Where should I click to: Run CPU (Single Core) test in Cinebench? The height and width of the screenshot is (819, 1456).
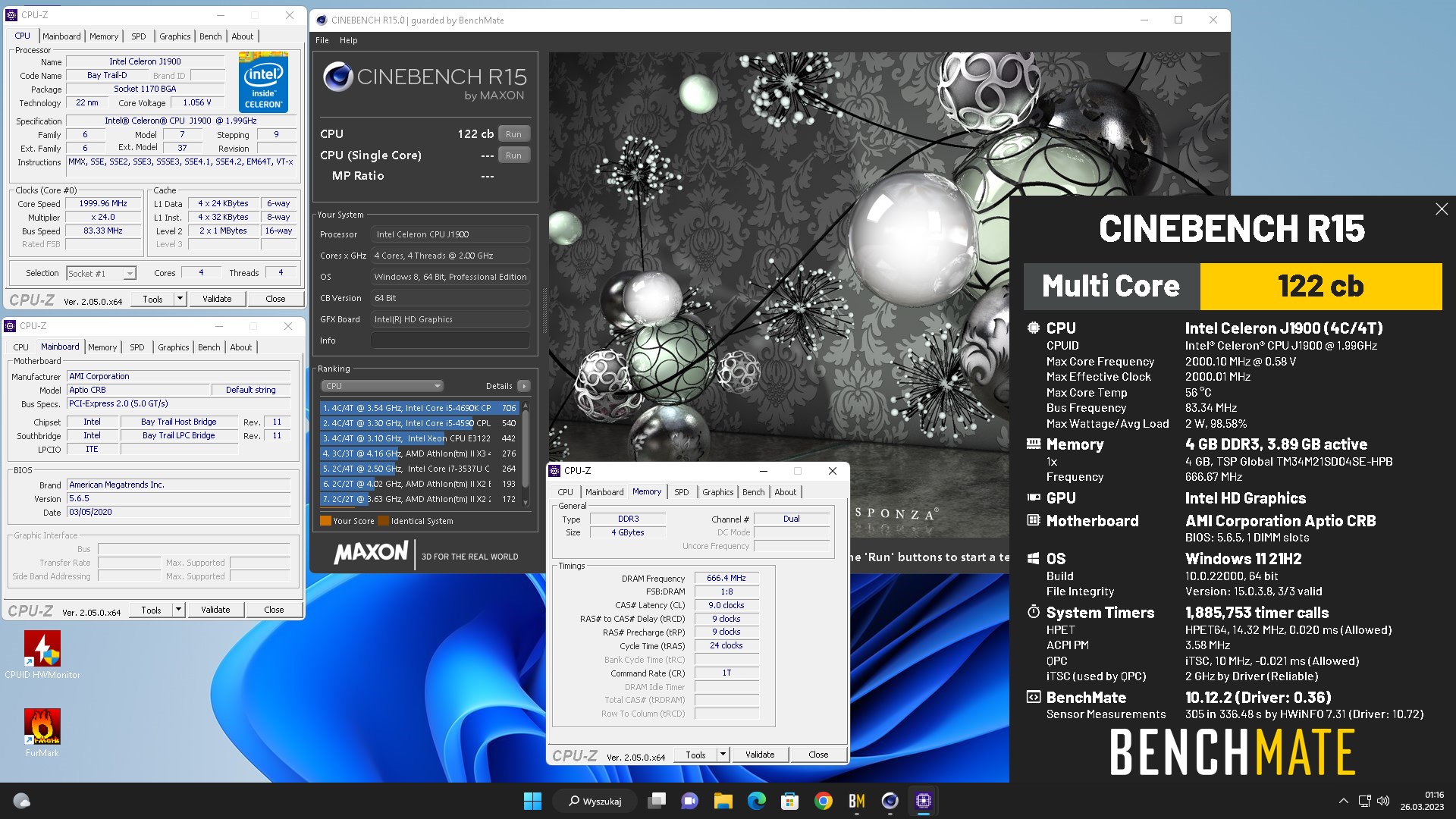pyautogui.click(x=513, y=155)
